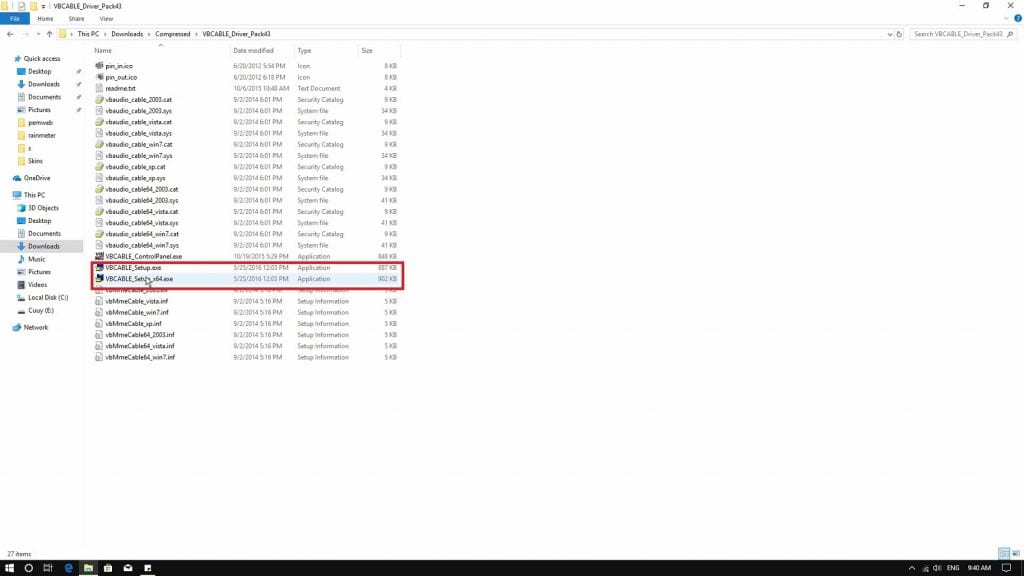Viewport: 1024px width, 576px height.
Task: Open recent locations dropdown arrow
Action: click(38, 34)
